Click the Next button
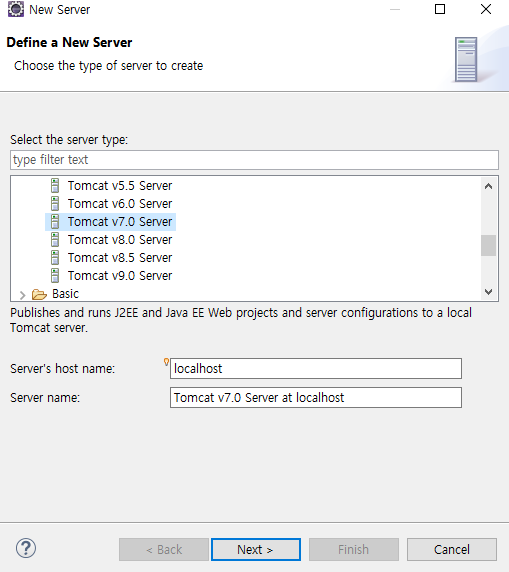The width and height of the screenshot is (509, 572). (256, 549)
